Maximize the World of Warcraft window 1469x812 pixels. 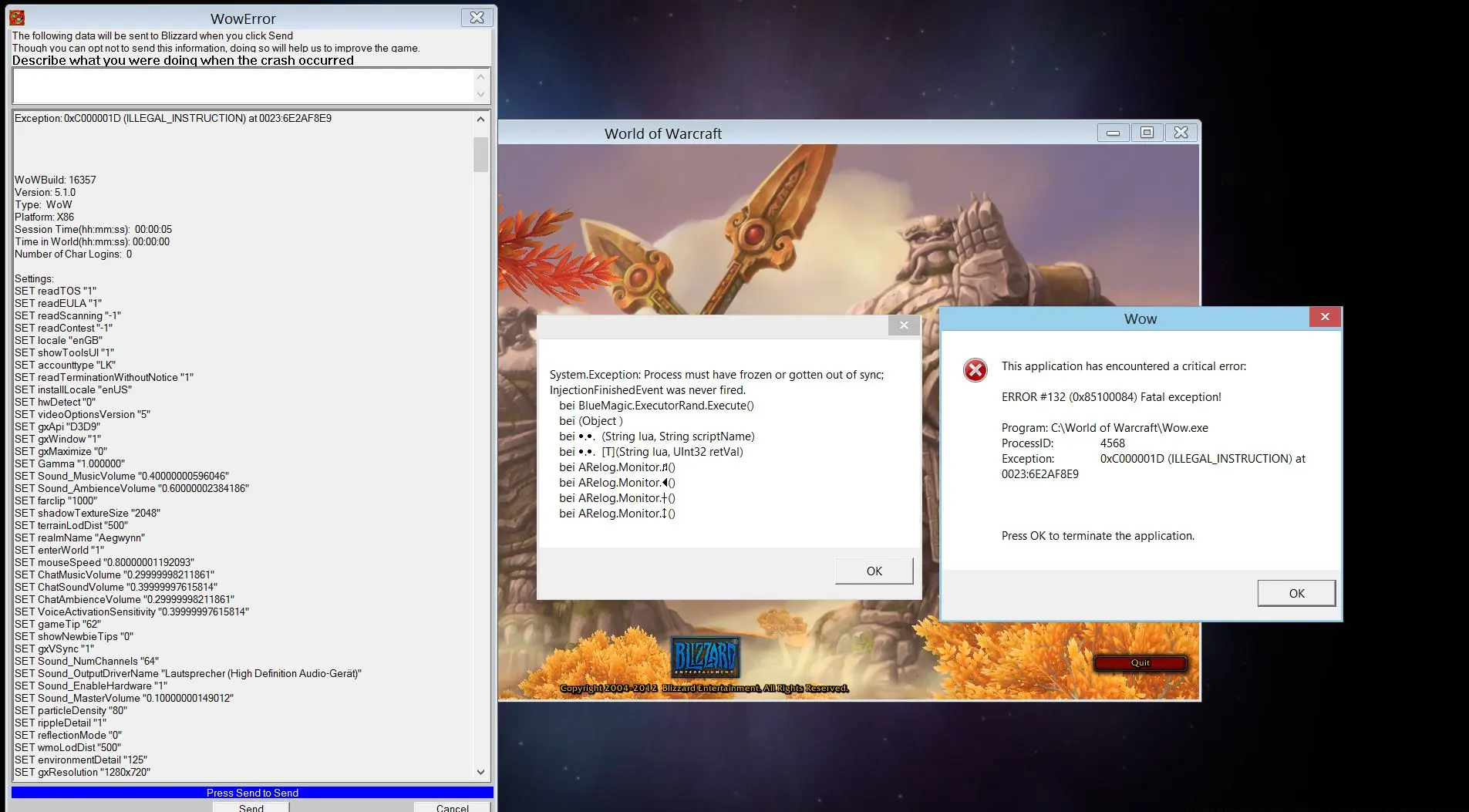(1147, 133)
